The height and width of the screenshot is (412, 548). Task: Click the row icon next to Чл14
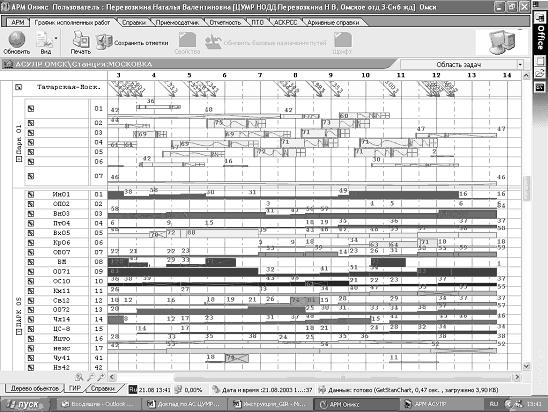coord(31,319)
